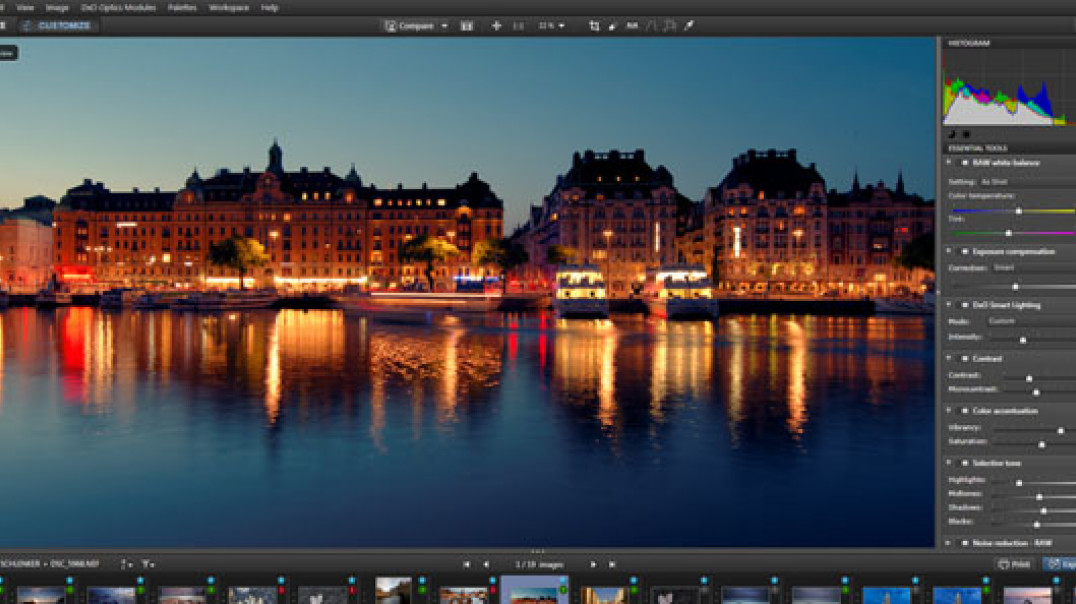Toggle the Color accentuation checkbox
Screen dimensions: 1076x604
pos(964,410)
